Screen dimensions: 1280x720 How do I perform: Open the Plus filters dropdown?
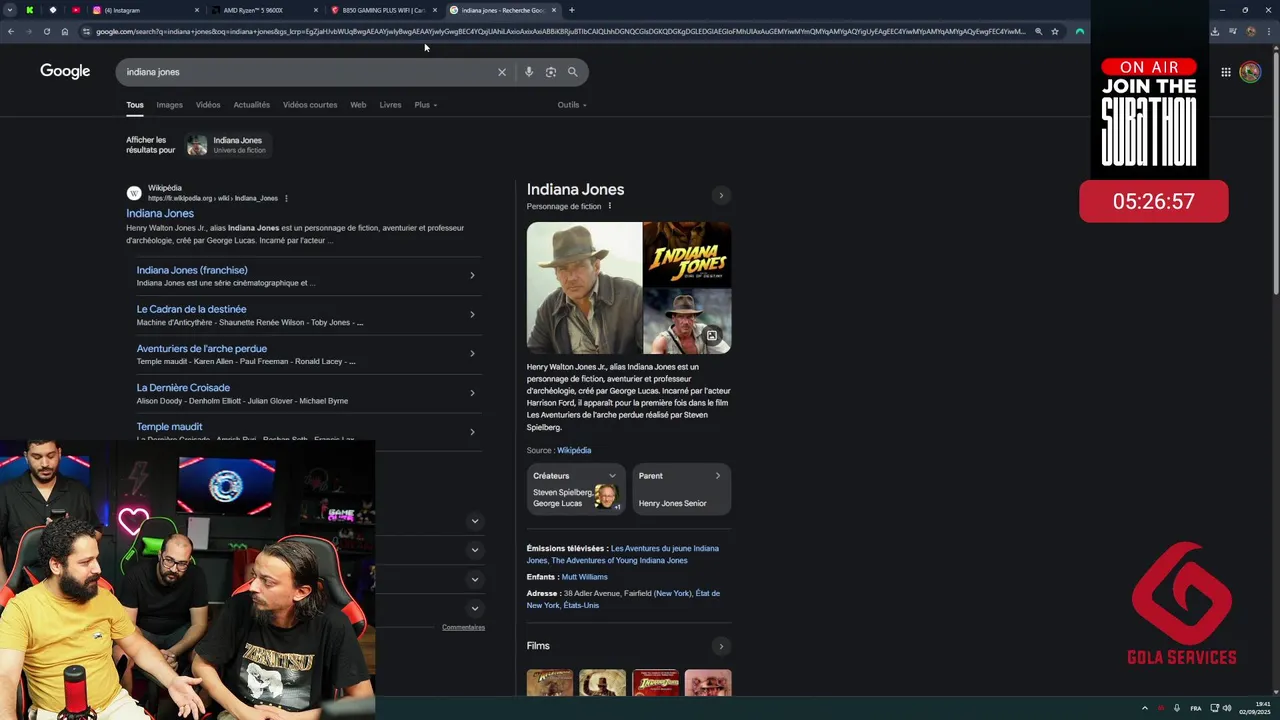click(425, 105)
